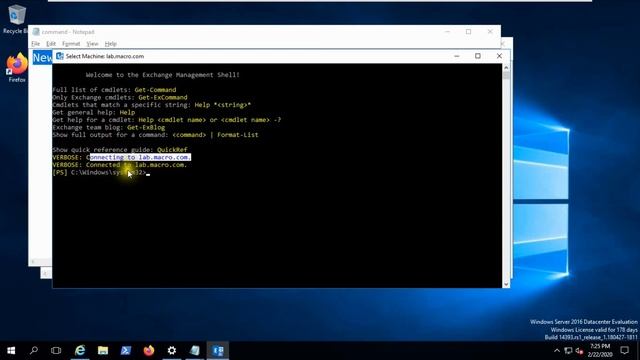Image resolution: width=640 pixels, height=360 pixels.
Task: Click the 'Format-List' text in the shell
Action: [x=238, y=135]
